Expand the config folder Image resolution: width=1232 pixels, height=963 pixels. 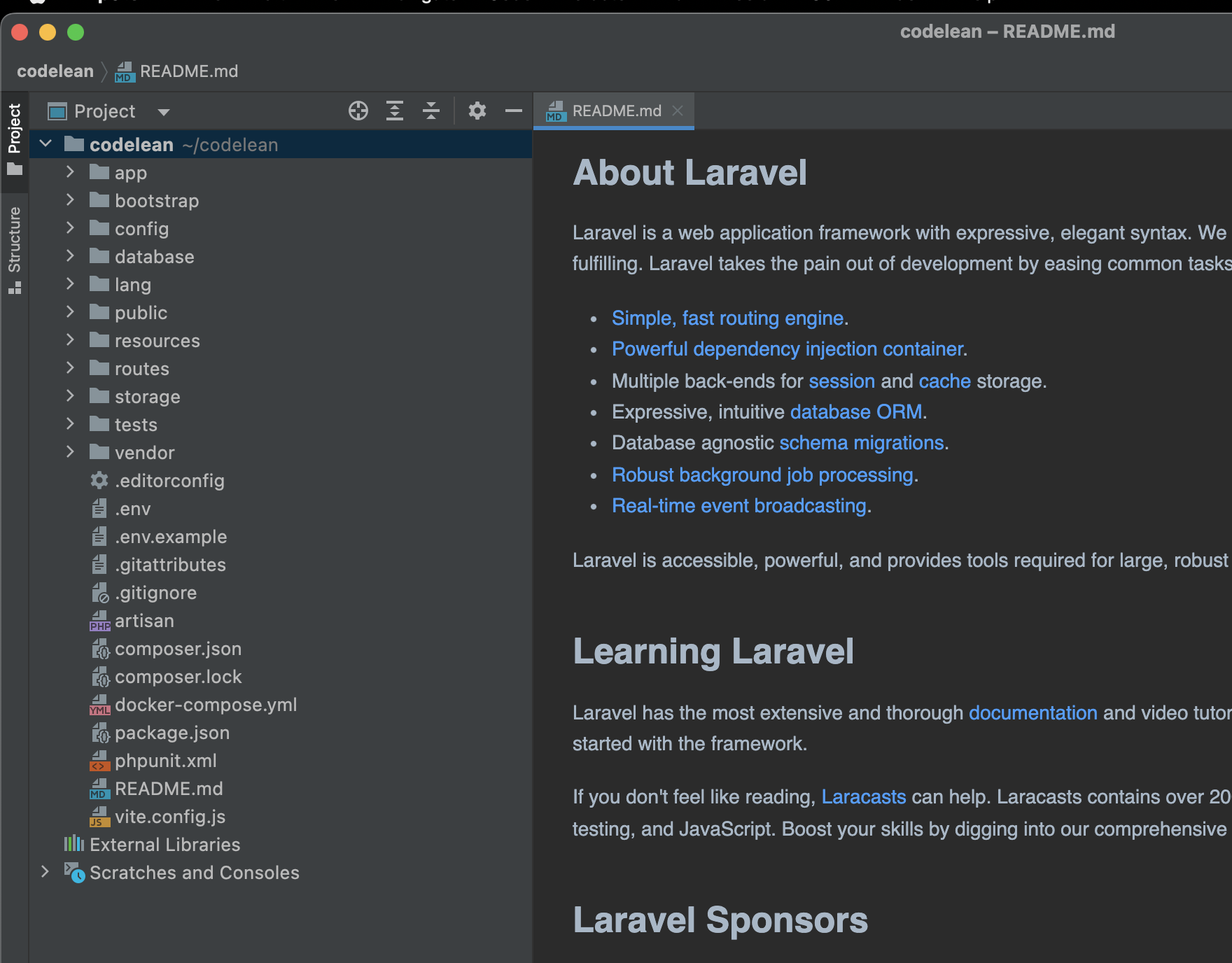pos(70,228)
